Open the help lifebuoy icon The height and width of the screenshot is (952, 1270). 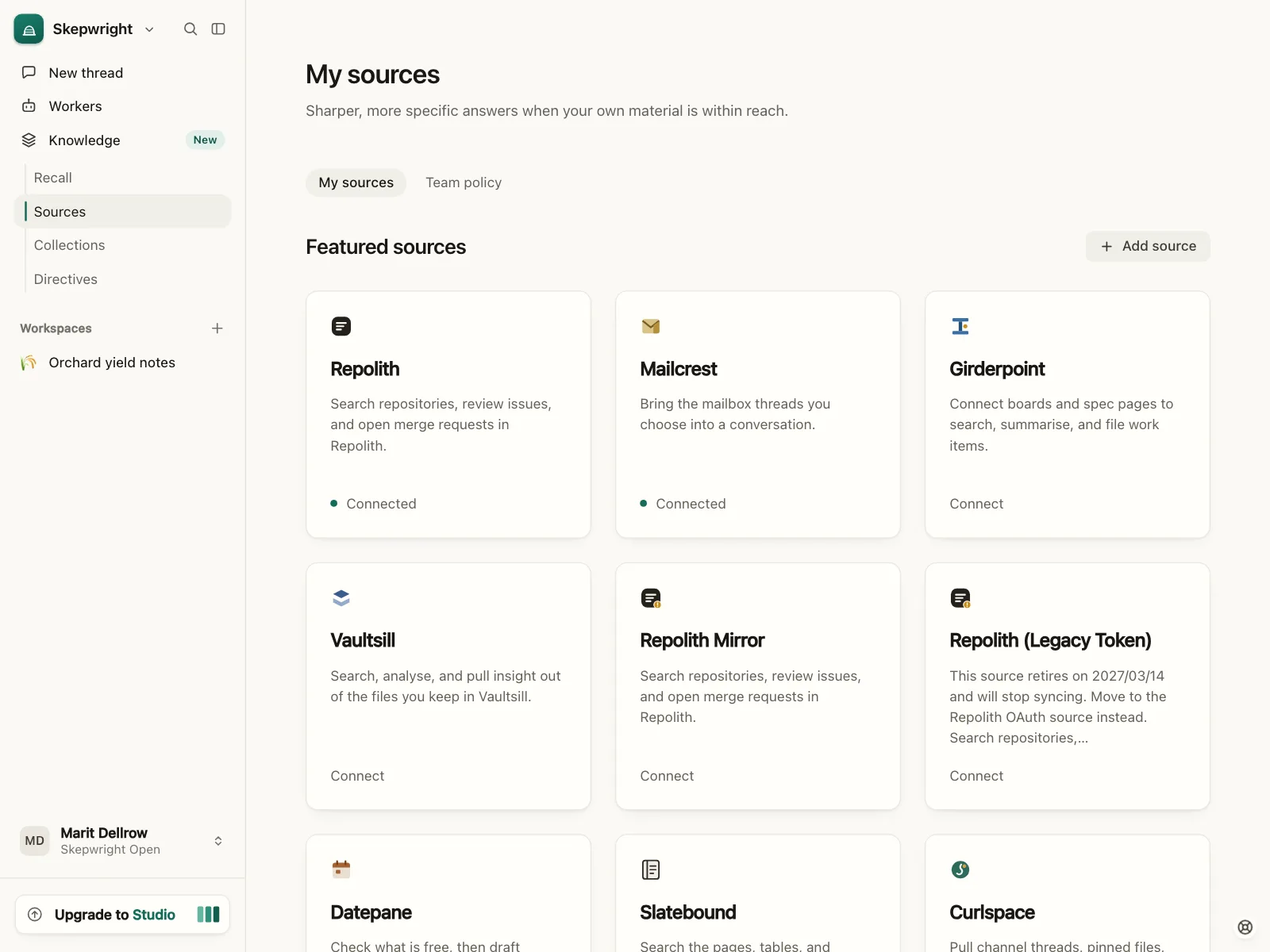click(1245, 927)
